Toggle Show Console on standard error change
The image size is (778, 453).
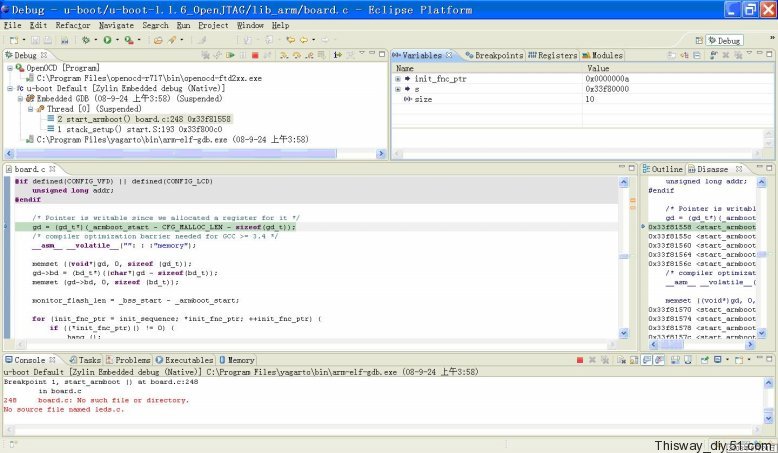658,360
